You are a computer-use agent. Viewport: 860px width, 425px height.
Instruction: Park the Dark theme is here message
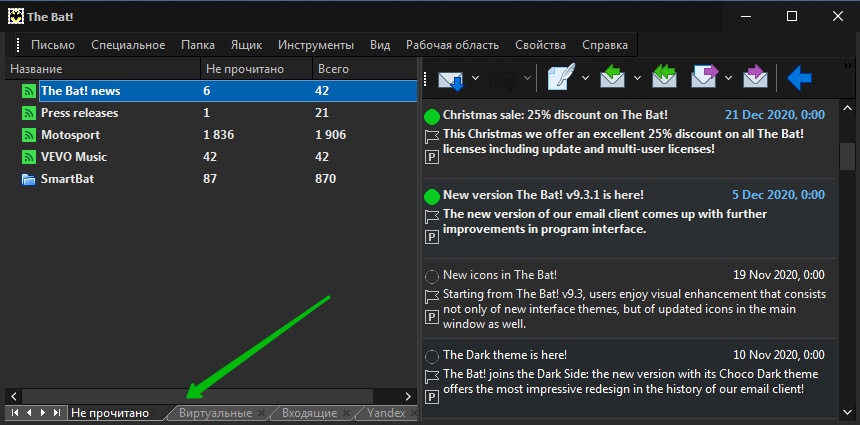click(432, 396)
